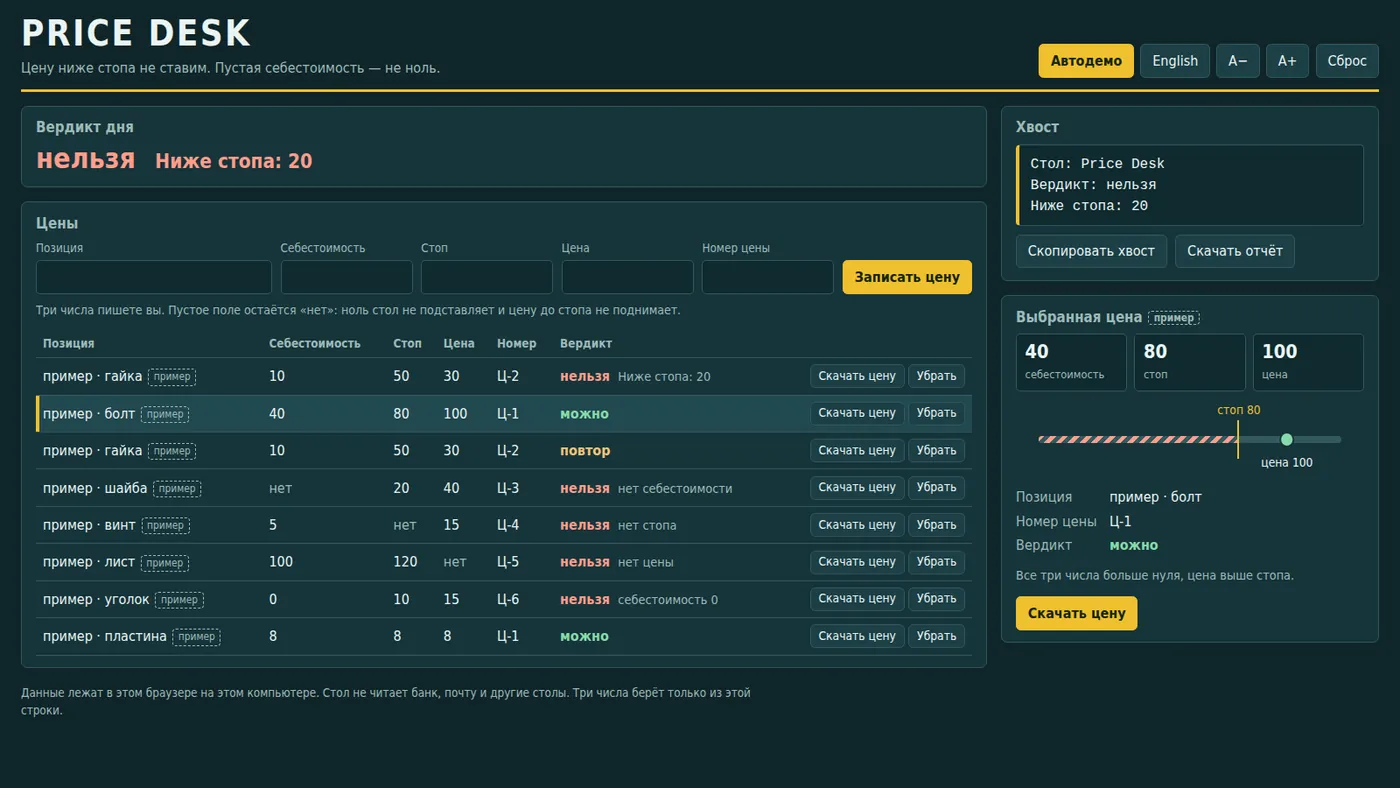Remove the лист row with Убрать

point(937,561)
